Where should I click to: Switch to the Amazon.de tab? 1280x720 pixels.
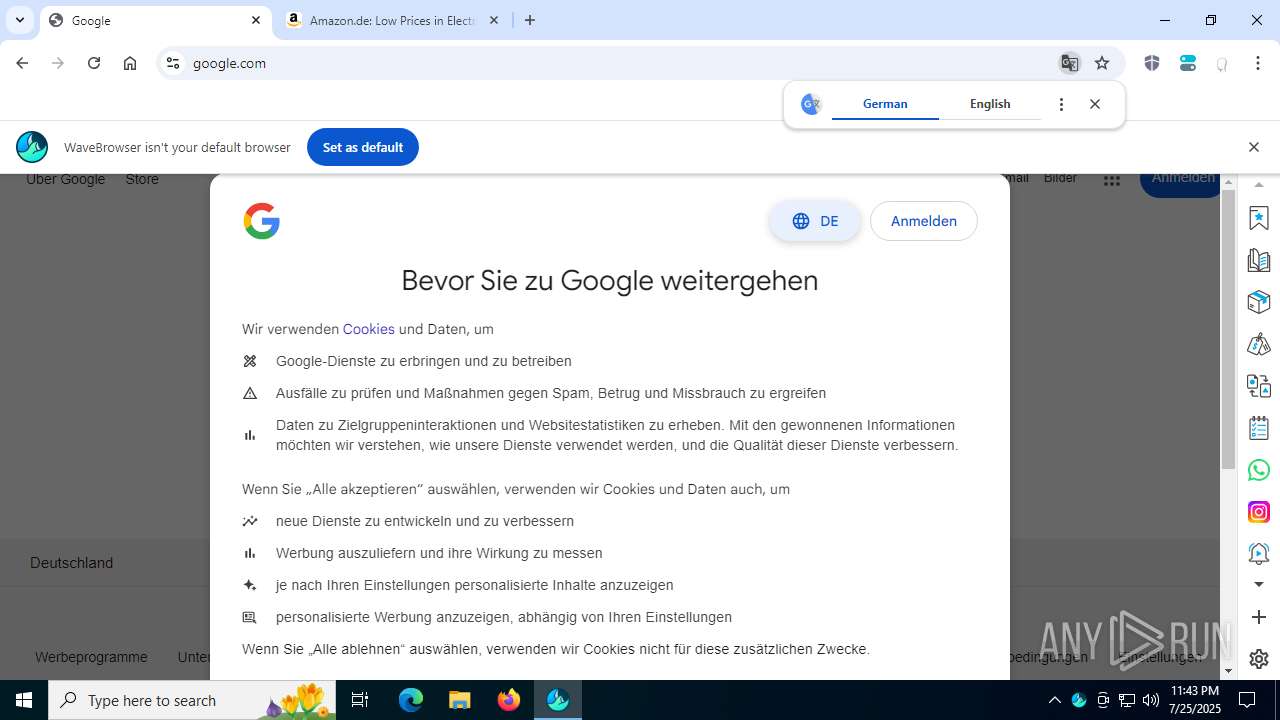point(393,20)
